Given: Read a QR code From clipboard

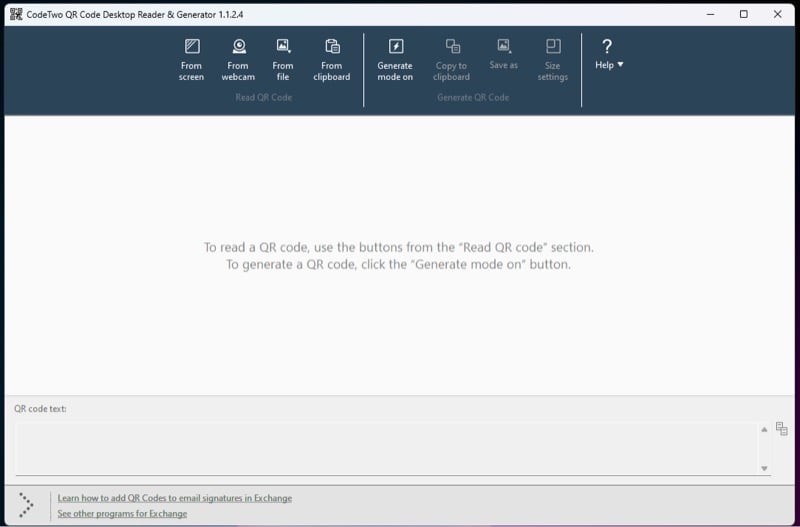Looking at the screenshot, I should (332, 60).
